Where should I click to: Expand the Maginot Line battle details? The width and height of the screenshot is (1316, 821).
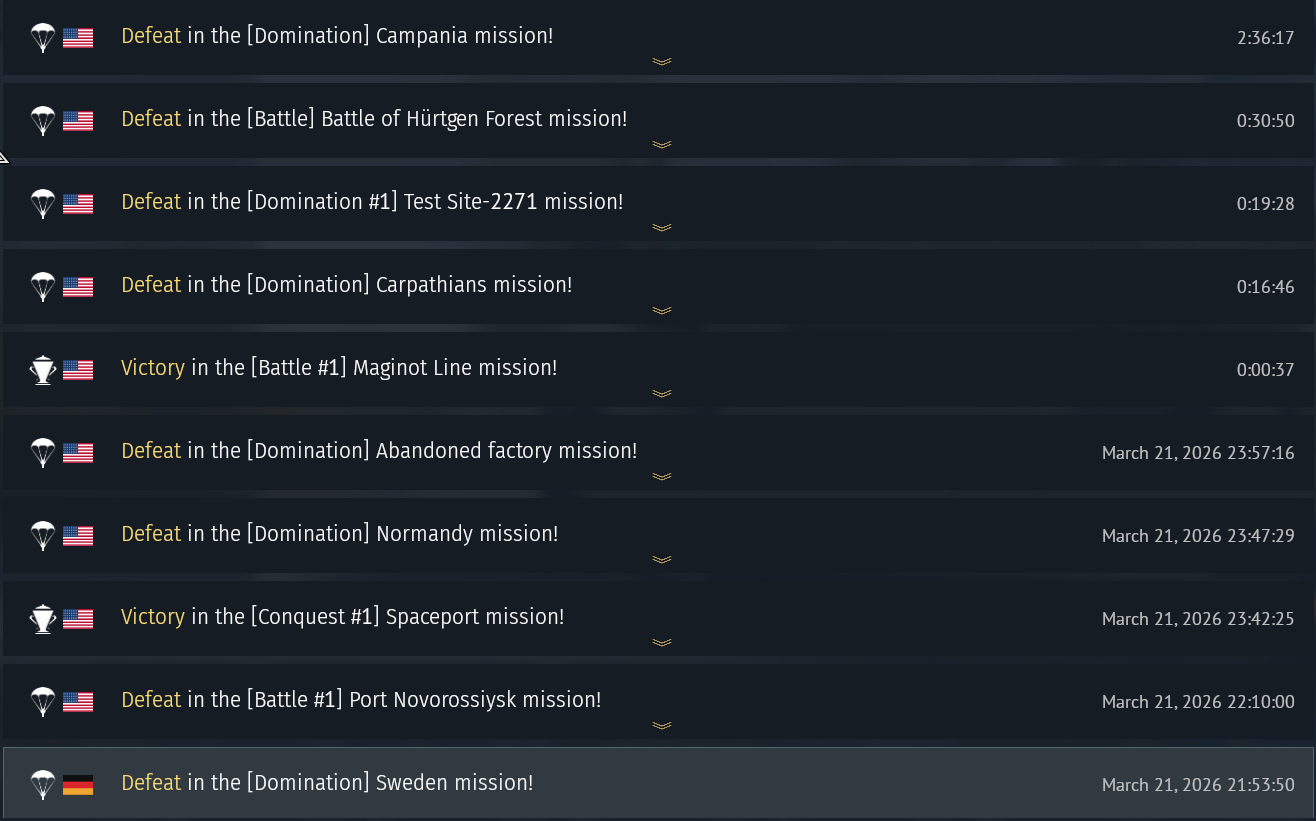point(661,394)
